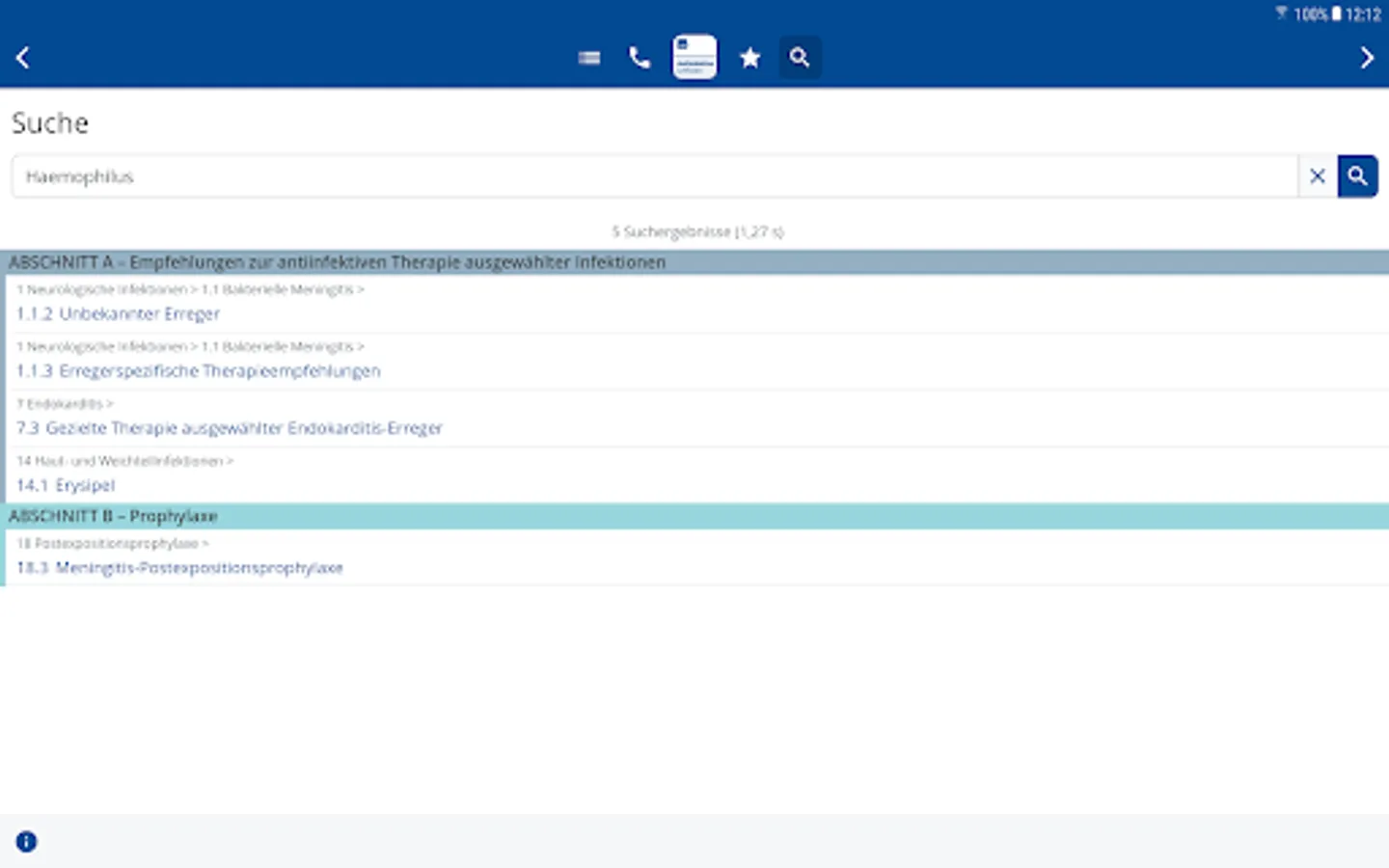The height and width of the screenshot is (868, 1389).
Task: Select the ABSCHNITT A section header
Action: pyautogui.click(x=694, y=262)
